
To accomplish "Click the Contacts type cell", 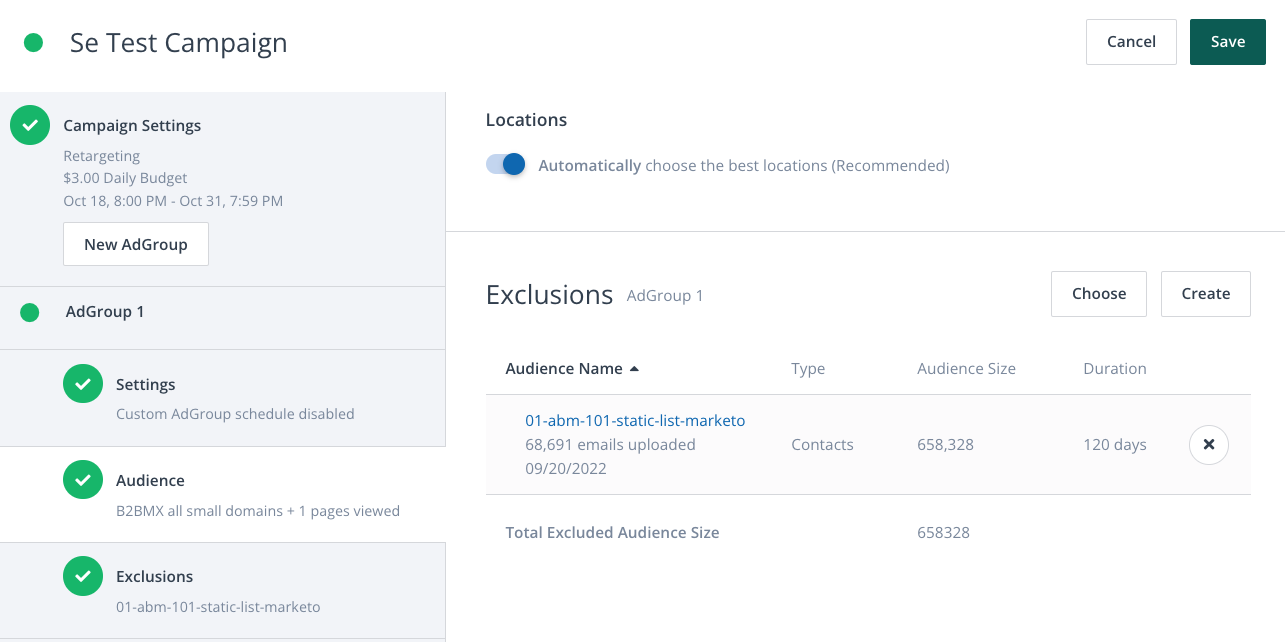I will (x=822, y=445).
